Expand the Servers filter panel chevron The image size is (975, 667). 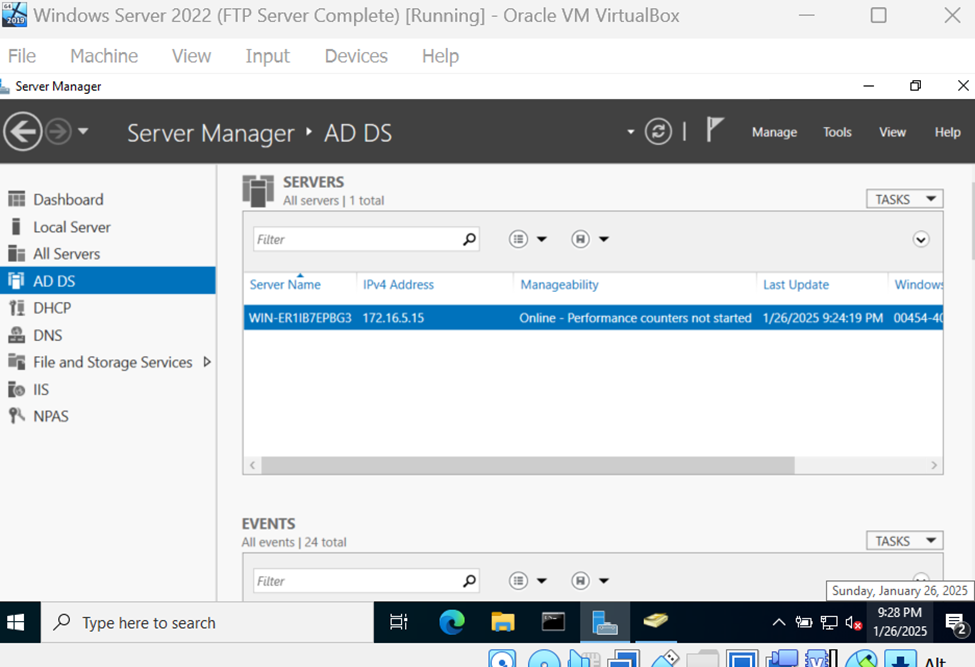point(921,239)
